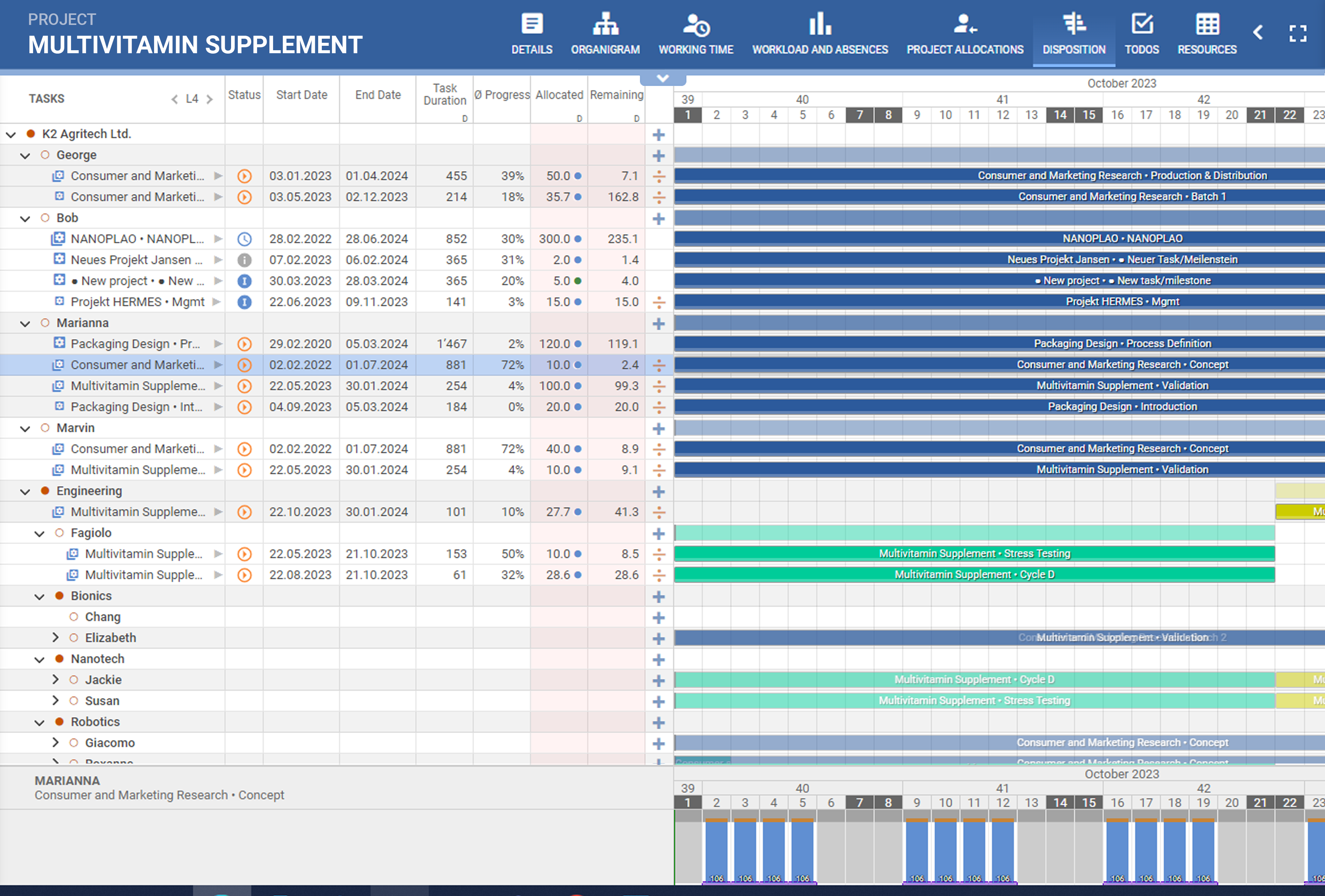
Task: Expand Elizabeth's tasks
Action: tap(55, 637)
